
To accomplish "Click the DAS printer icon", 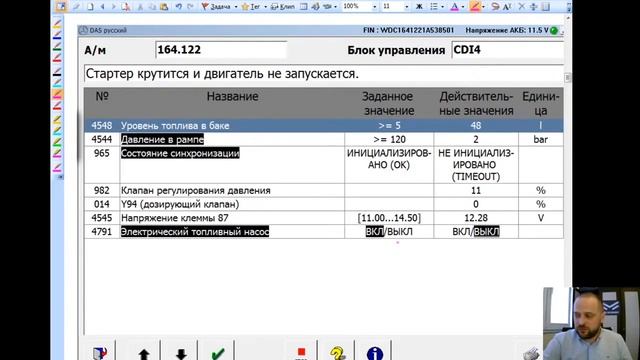I will click(532, 353).
